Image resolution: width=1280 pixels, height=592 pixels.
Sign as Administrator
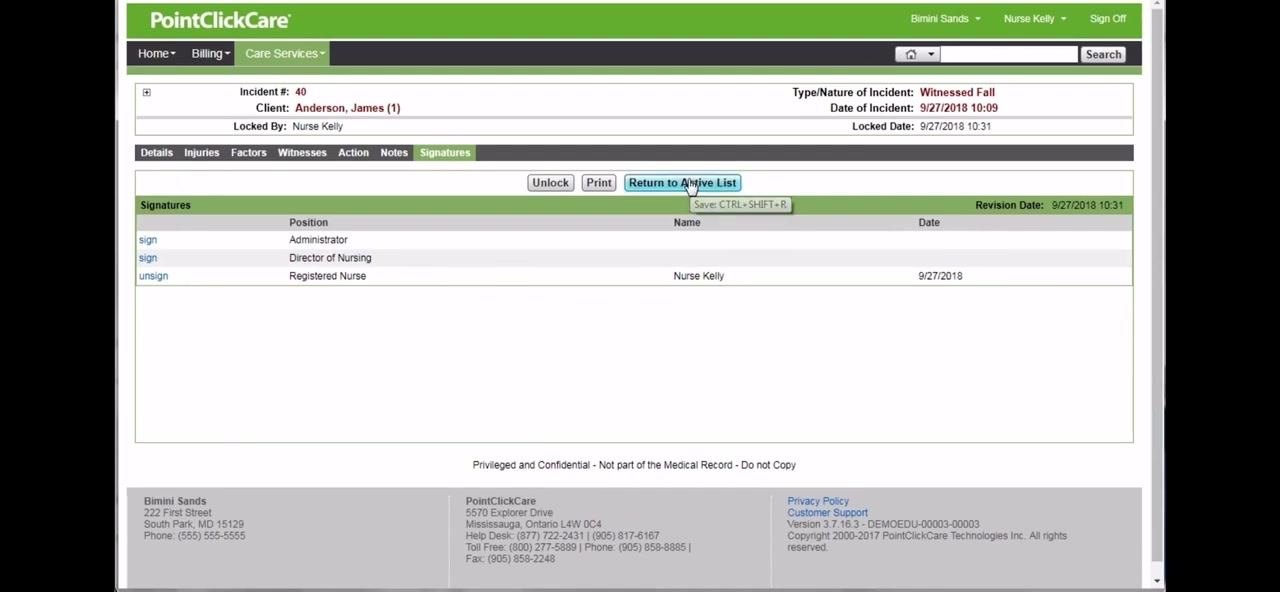pos(148,240)
